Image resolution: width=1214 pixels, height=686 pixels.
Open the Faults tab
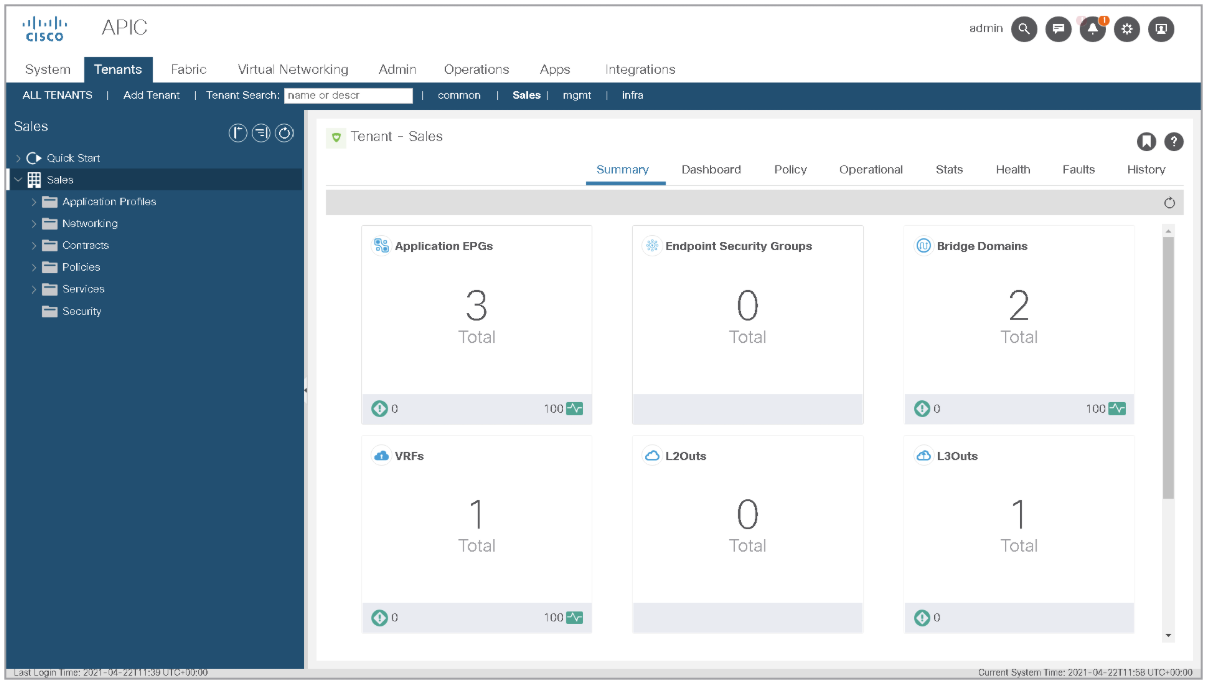pos(1078,169)
